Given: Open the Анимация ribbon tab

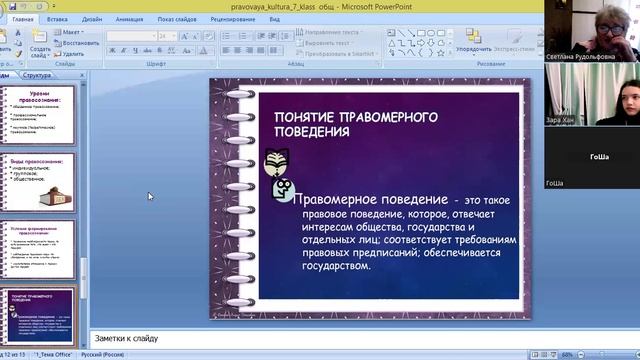Looking at the screenshot, I should click(129, 19).
